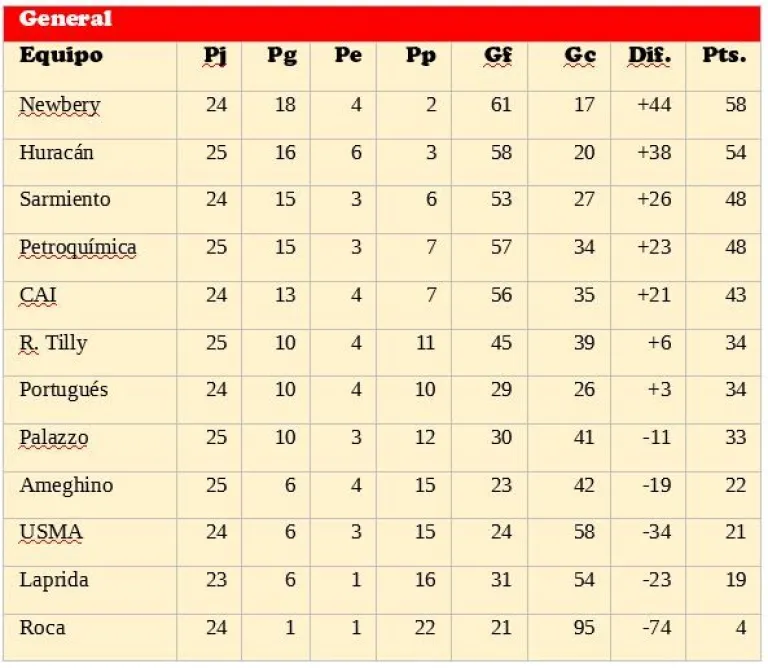Click the Pts. column header

(724, 55)
